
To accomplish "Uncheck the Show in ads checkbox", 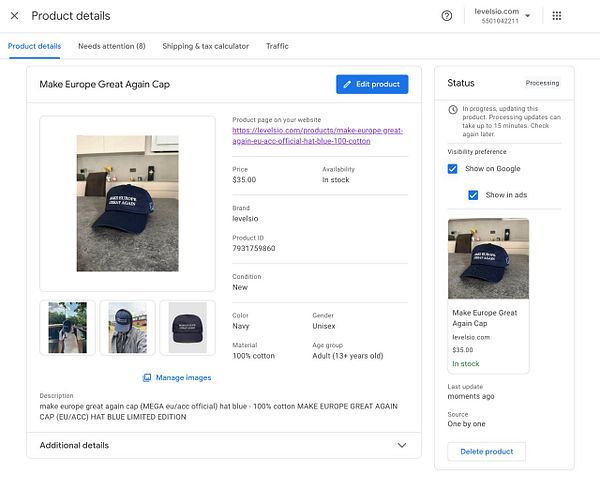I will point(473,195).
